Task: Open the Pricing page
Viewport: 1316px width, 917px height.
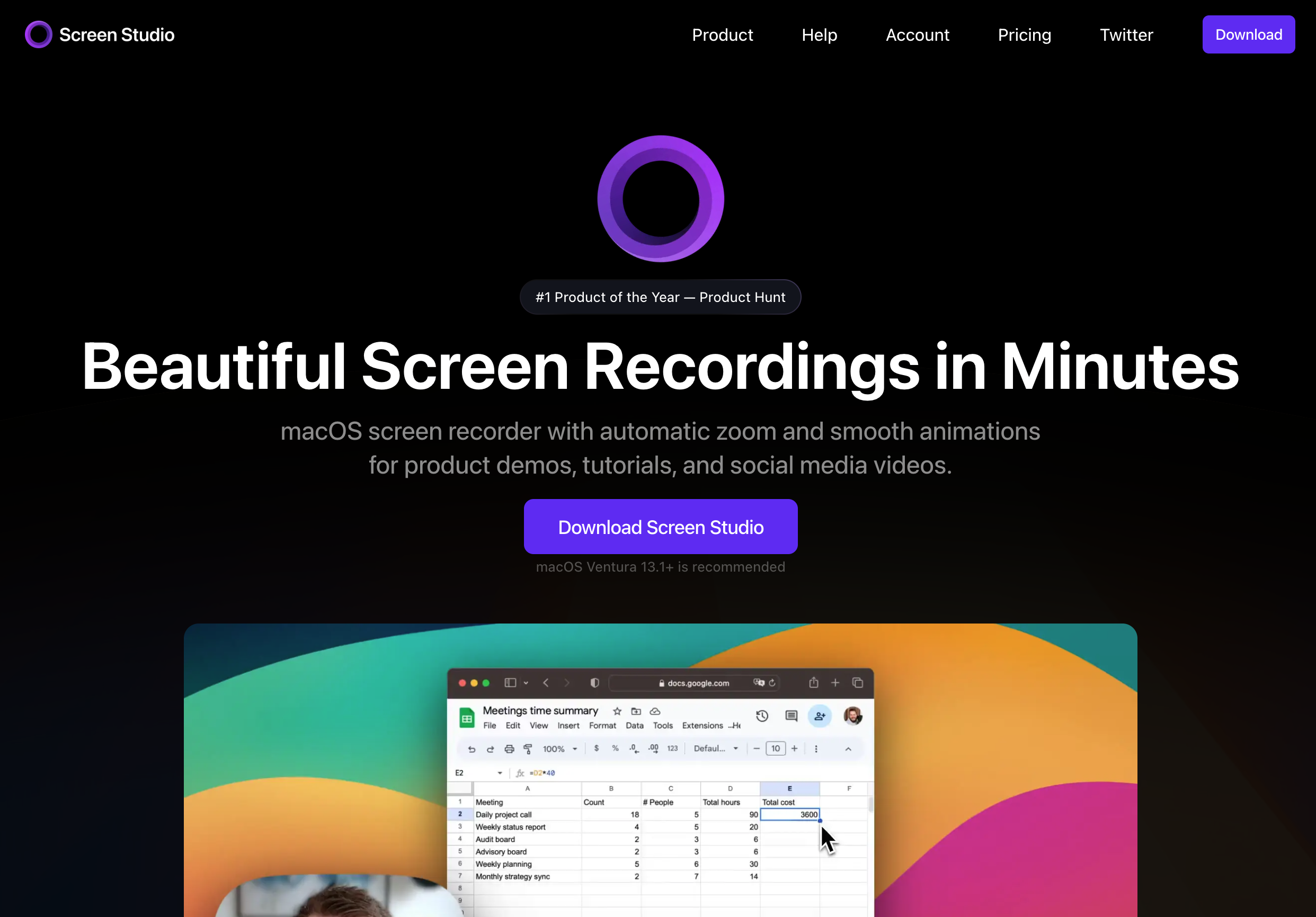Action: [1024, 35]
